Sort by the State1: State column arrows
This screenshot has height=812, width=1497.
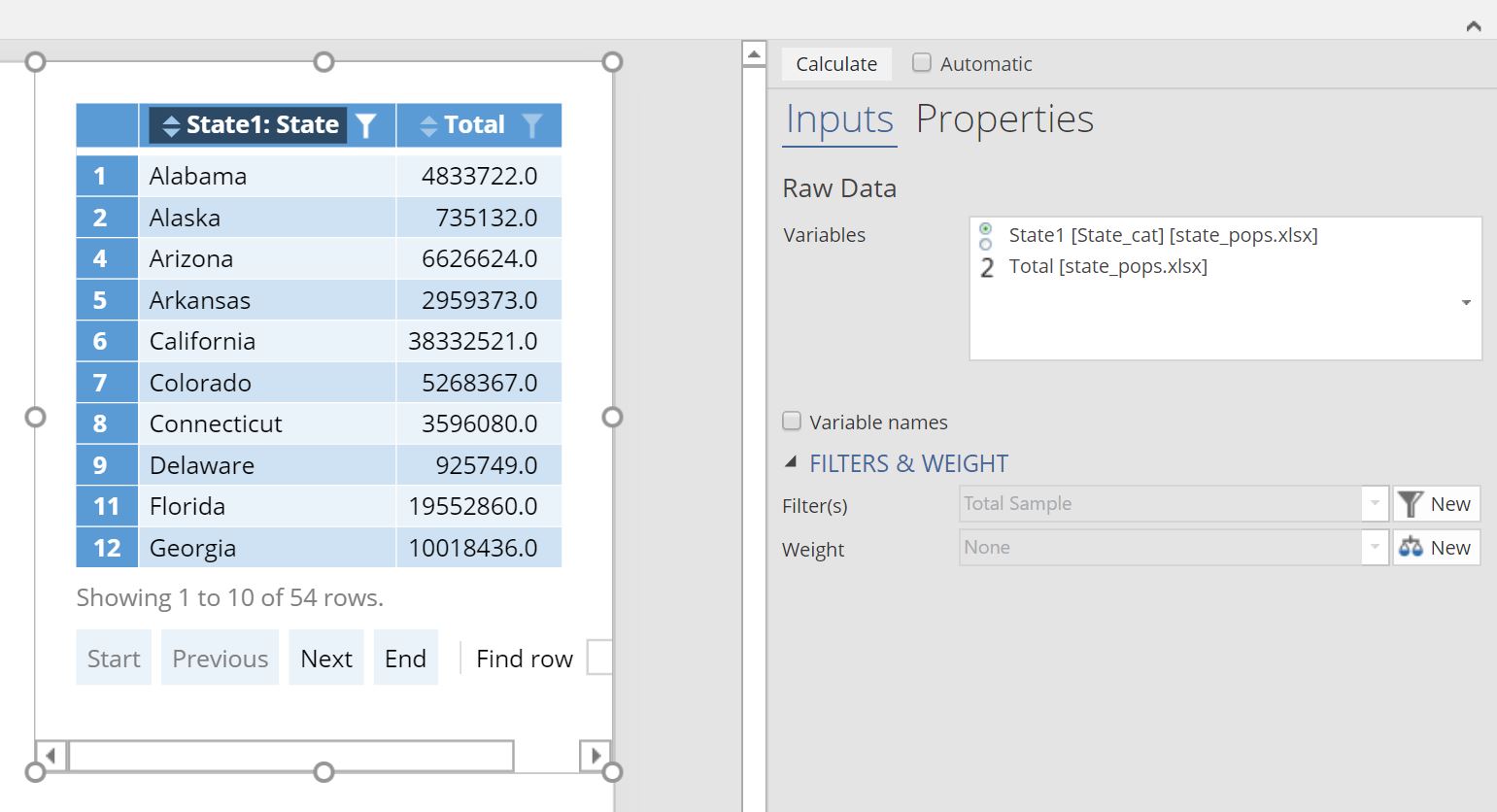pos(171,125)
